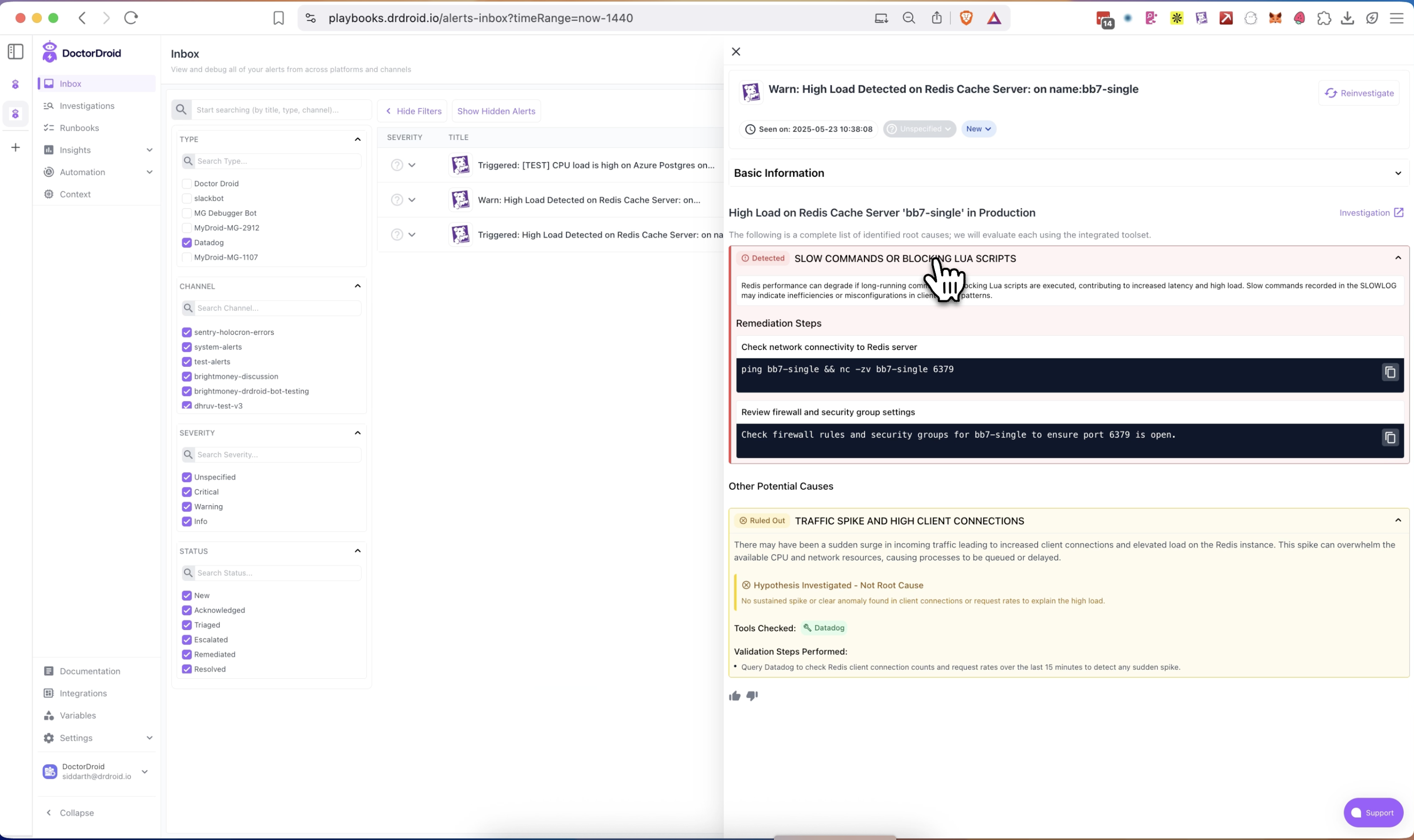
Task: Open Investigation external link
Action: coord(1371,213)
